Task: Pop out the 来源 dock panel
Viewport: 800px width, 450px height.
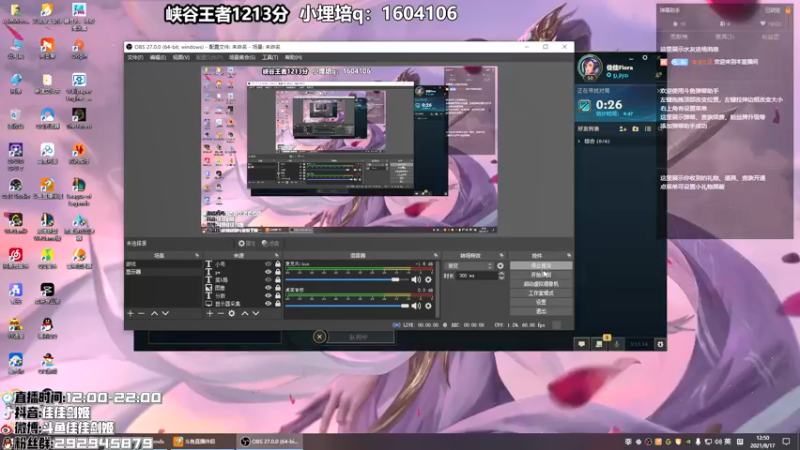Action: click(277, 255)
